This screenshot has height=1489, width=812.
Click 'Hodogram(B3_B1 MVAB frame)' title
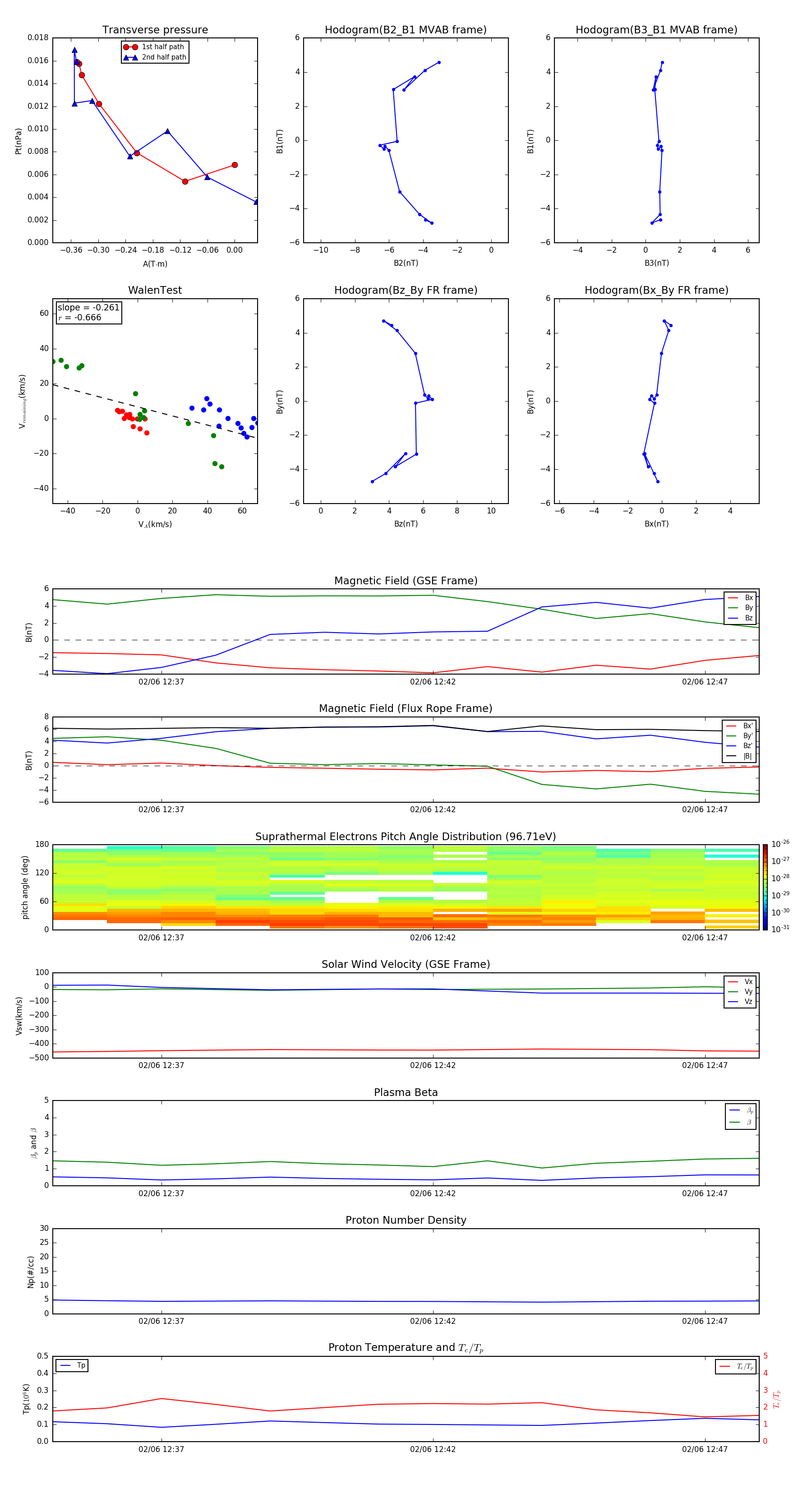click(x=656, y=30)
